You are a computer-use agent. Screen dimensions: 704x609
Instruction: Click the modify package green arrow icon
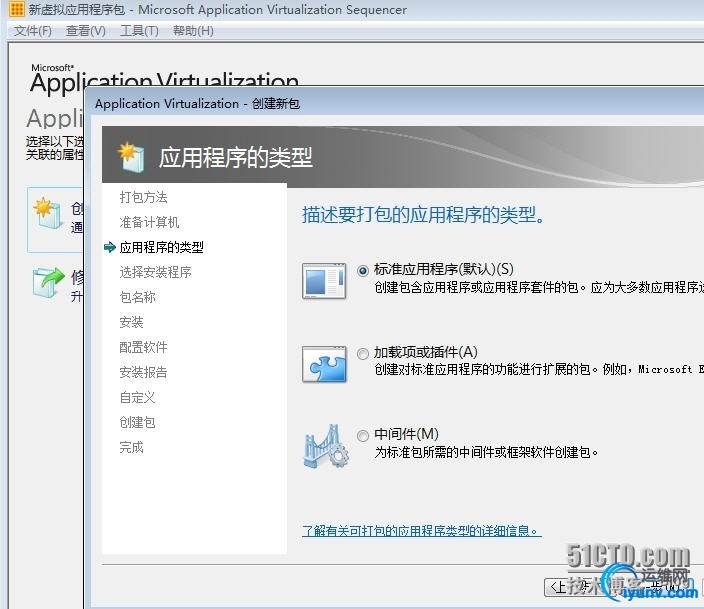tap(48, 282)
